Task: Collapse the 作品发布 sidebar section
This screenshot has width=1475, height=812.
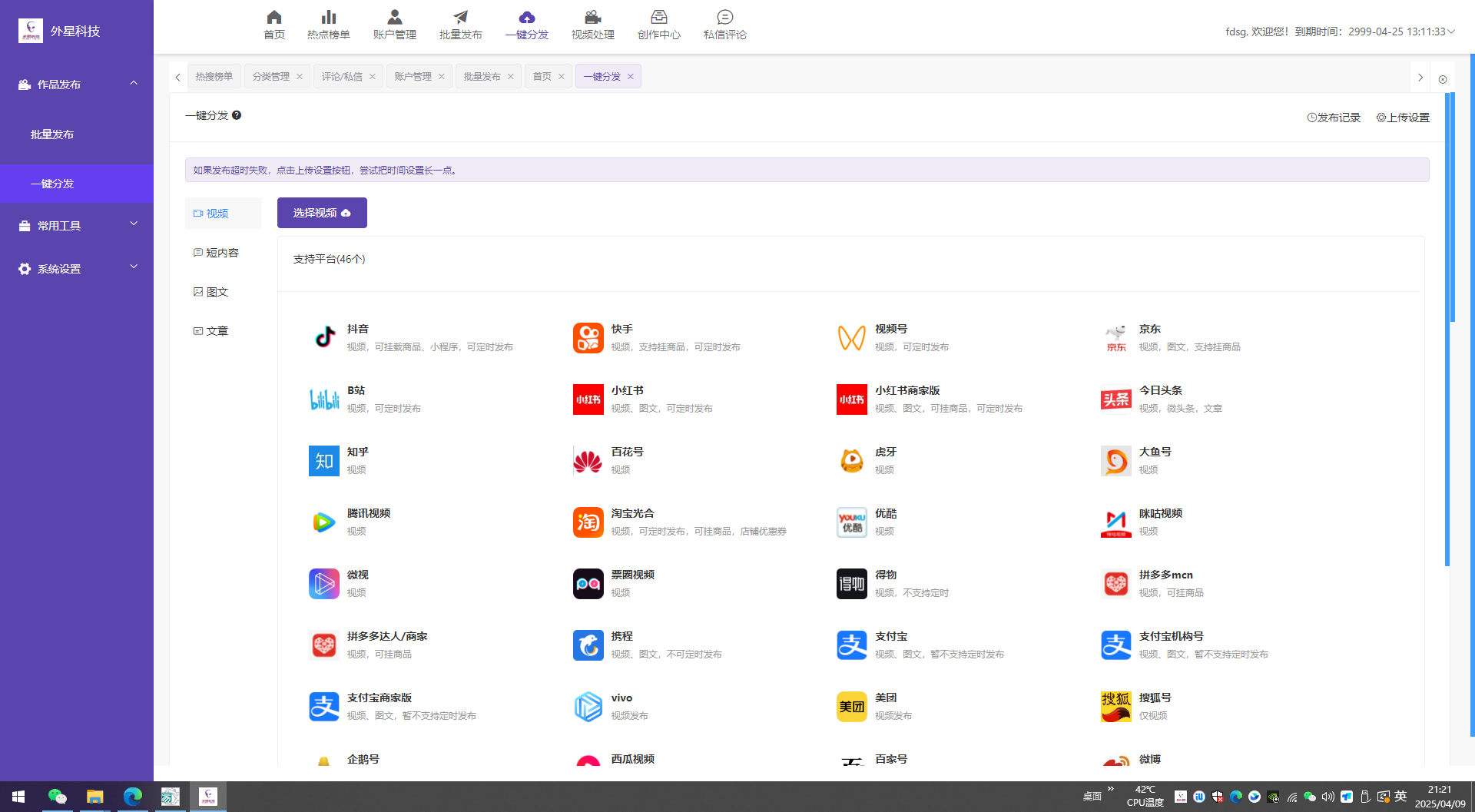Action: pyautogui.click(x=134, y=84)
